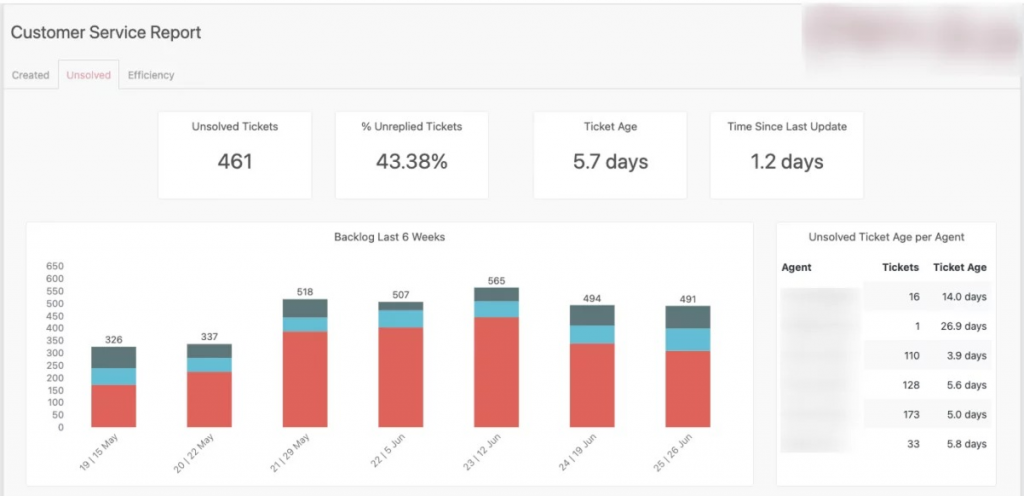This screenshot has width=1024, height=496.
Task: Select the blue segment of the 25 | 26 Jun bar
Action: (x=688, y=339)
